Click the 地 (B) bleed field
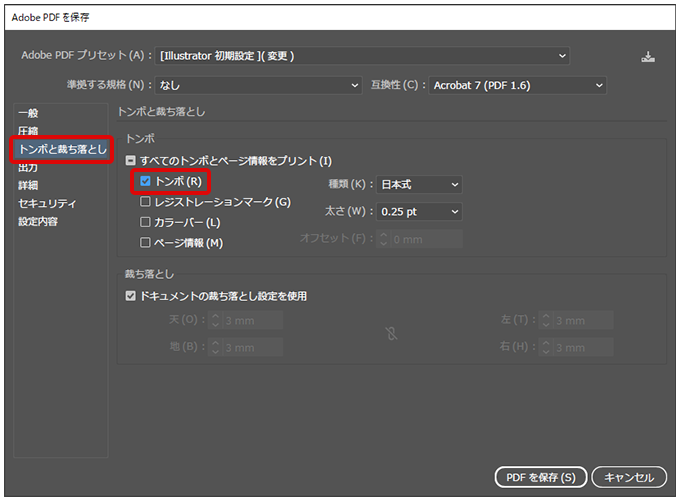Image resolution: width=680 pixels, height=500 pixels. tap(253, 347)
